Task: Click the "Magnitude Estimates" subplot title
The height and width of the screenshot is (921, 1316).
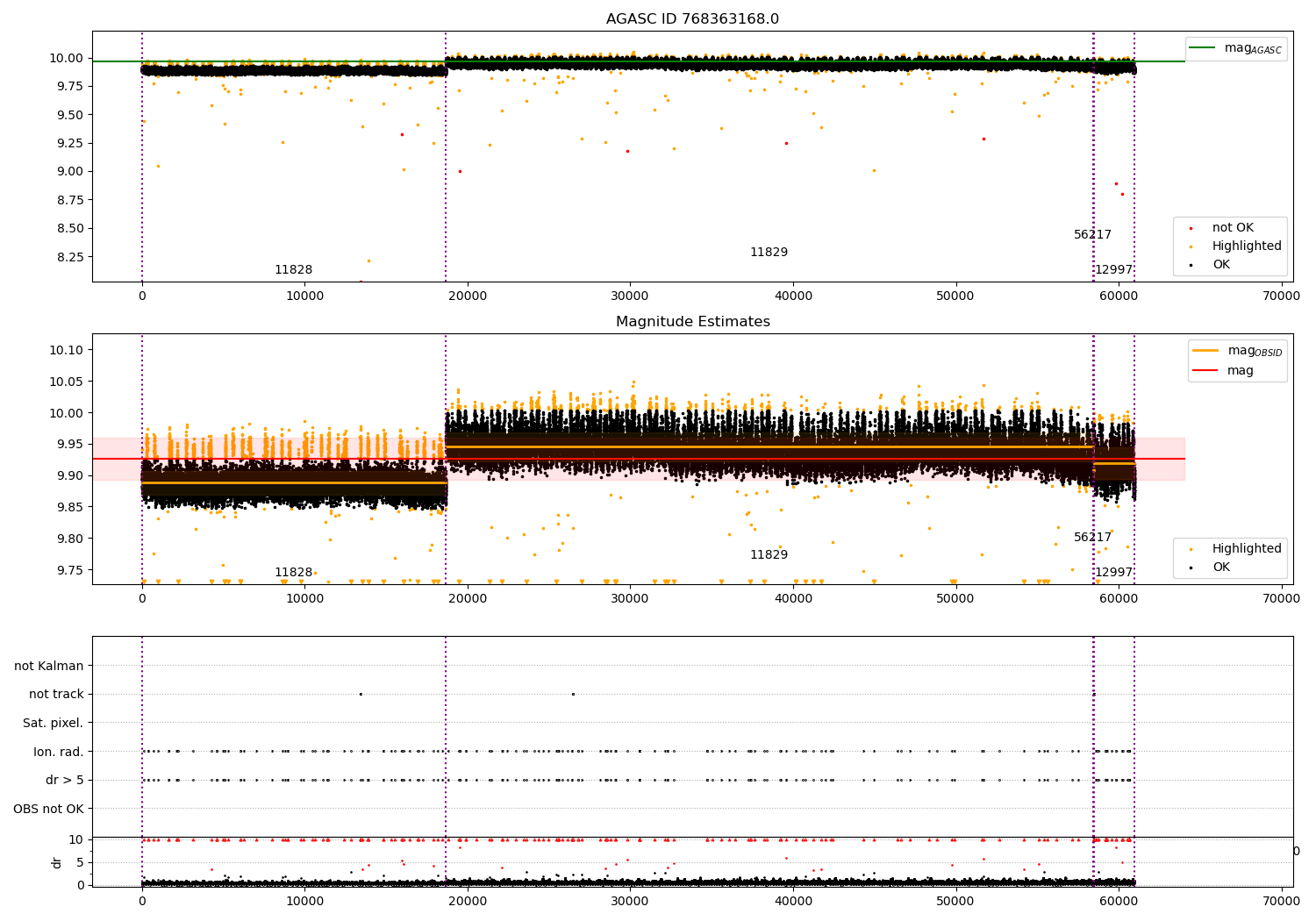Action: pyautogui.click(x=692, y=322)
